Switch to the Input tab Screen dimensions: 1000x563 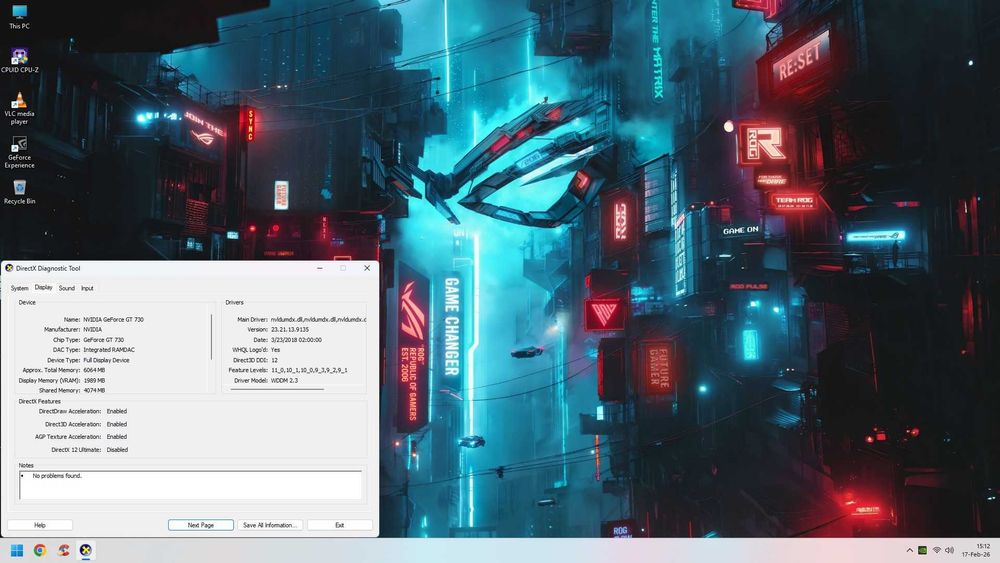point(87,288)
